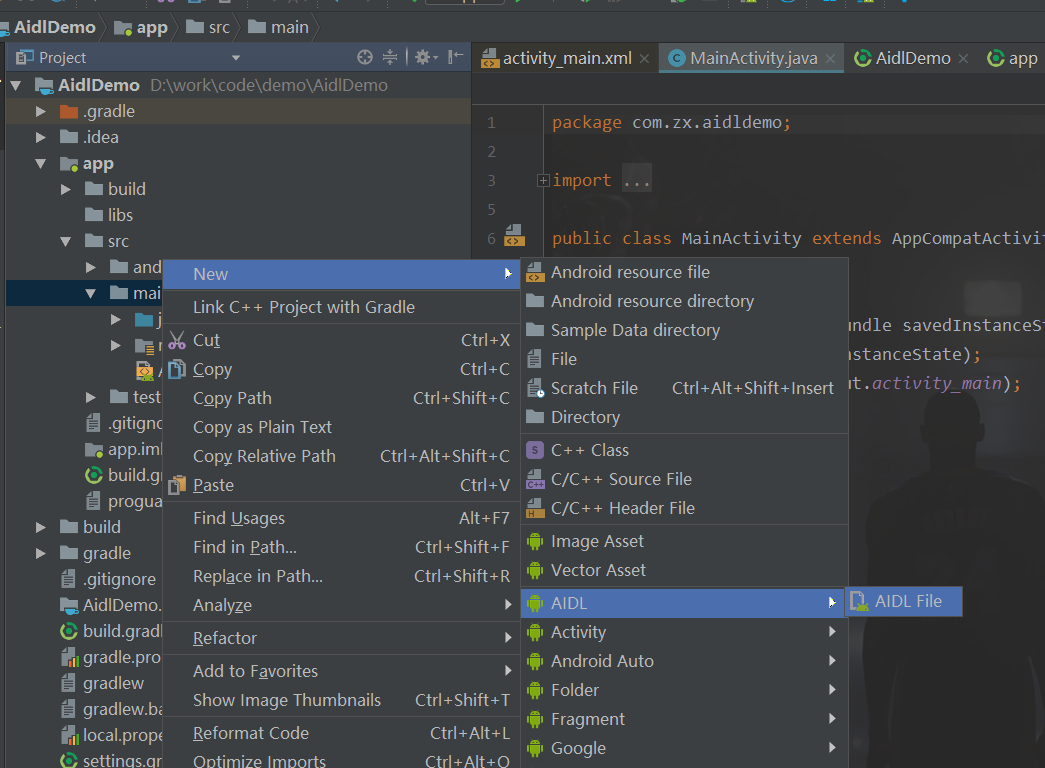Click the build.gradle gradle icon in app folder

click(94, 475)
